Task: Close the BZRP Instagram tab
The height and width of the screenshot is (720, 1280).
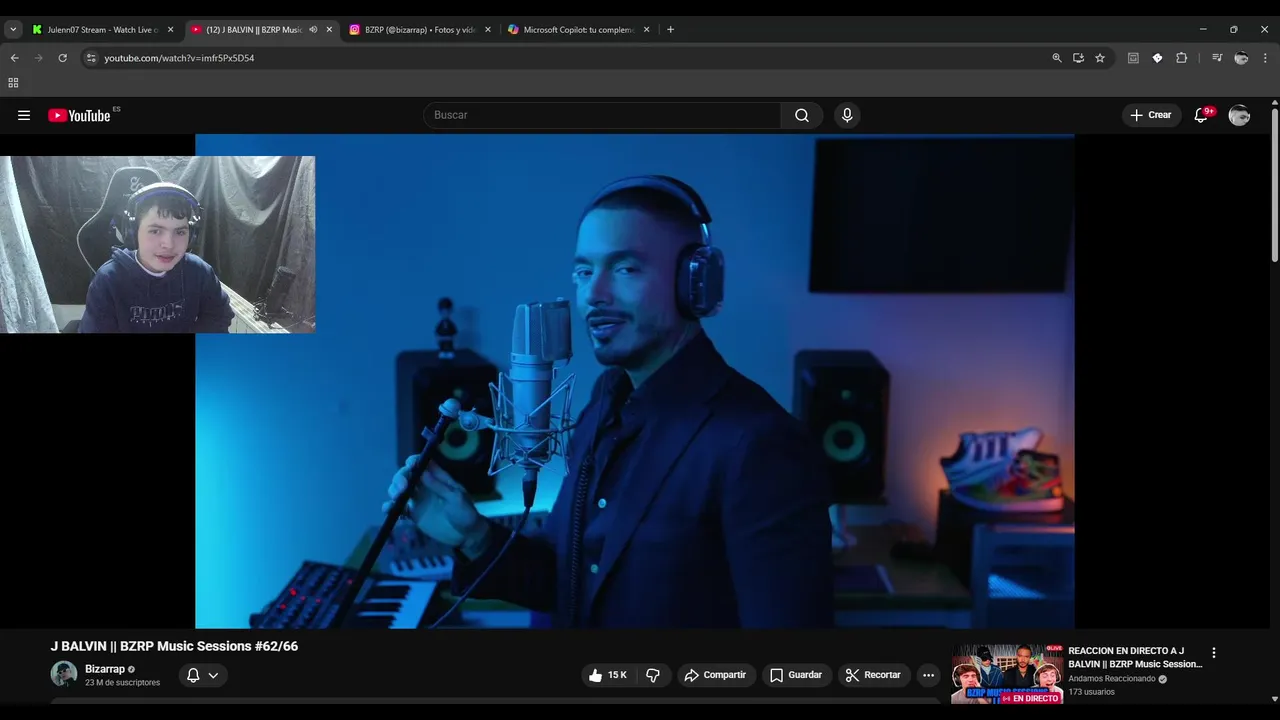Action: (488, 30)
